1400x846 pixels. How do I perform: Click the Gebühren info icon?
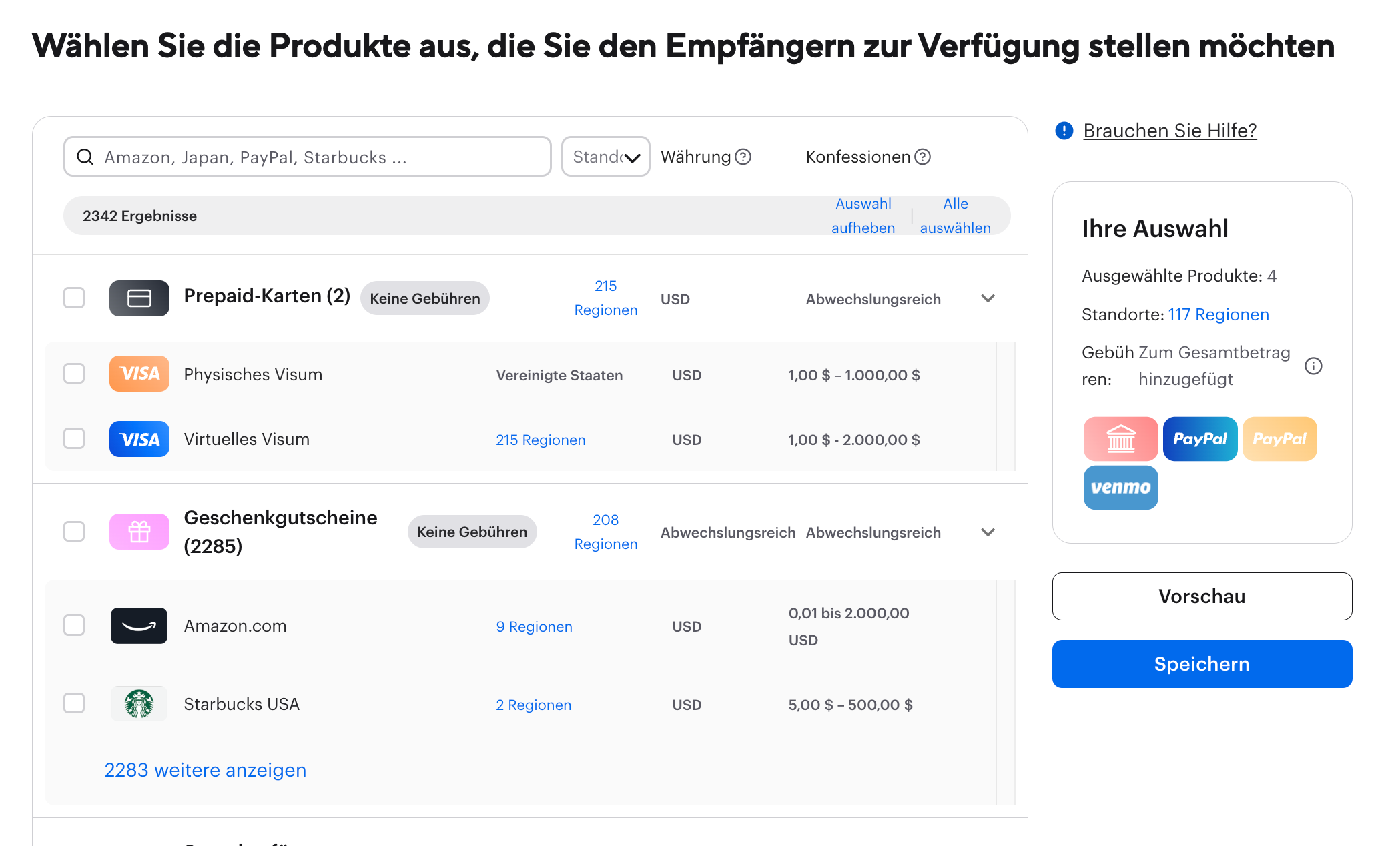[x=1313, y=366]
